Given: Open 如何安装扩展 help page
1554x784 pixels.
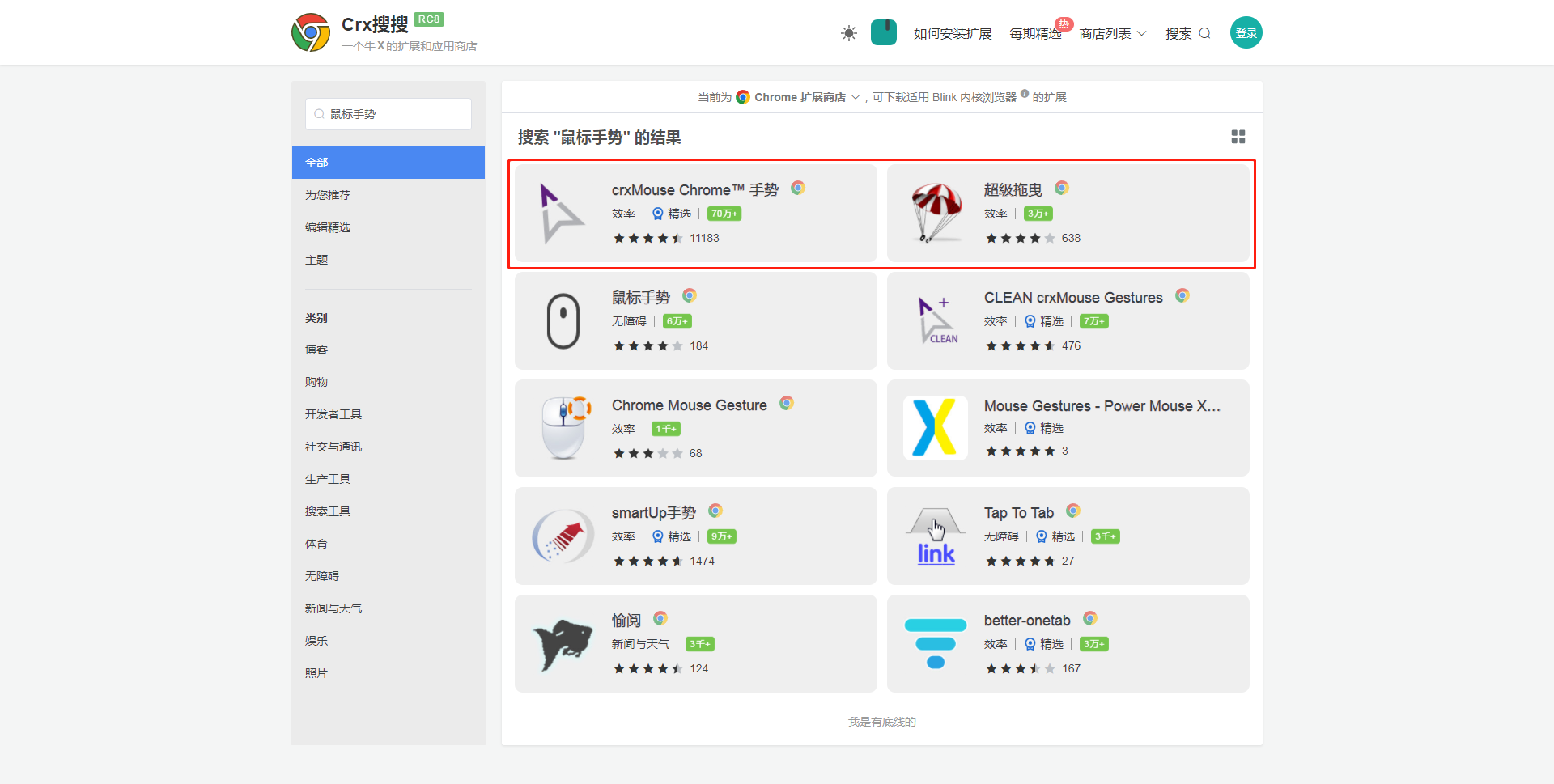Looking at the screenshot, I should [953, 33].
